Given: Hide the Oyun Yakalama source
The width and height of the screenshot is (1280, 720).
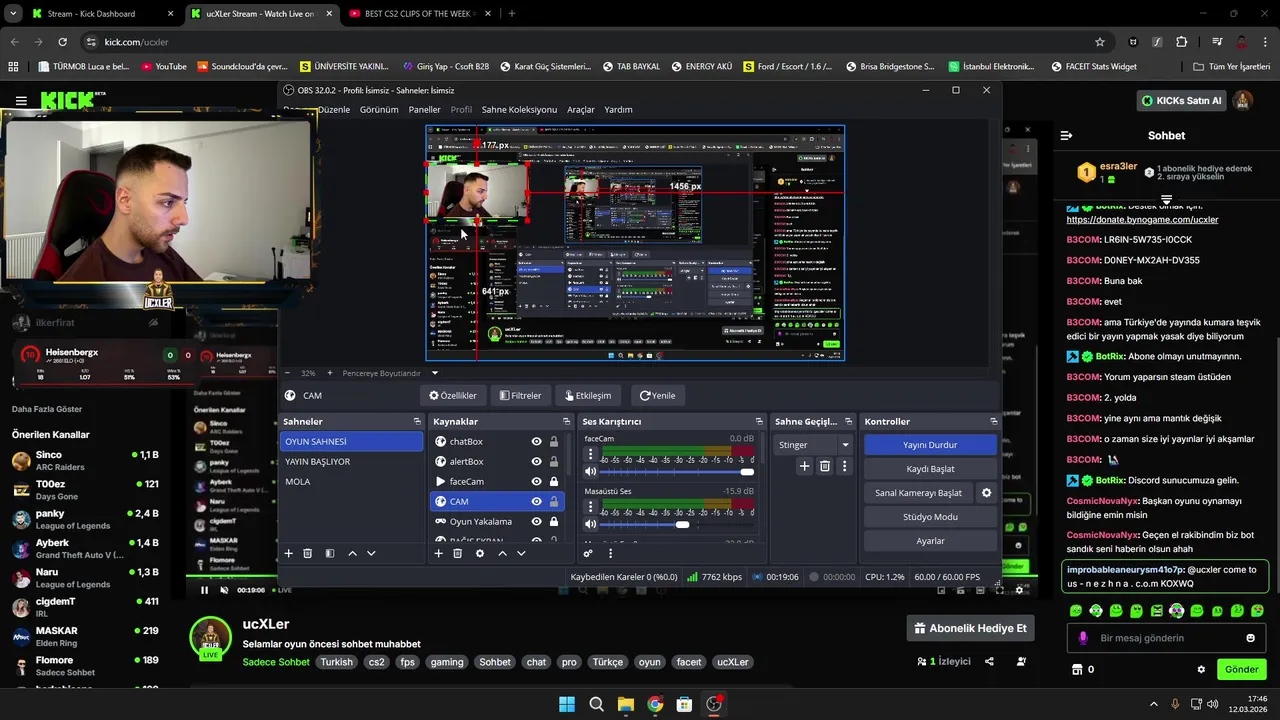Looking at the screenshot, I should (537, 521).
